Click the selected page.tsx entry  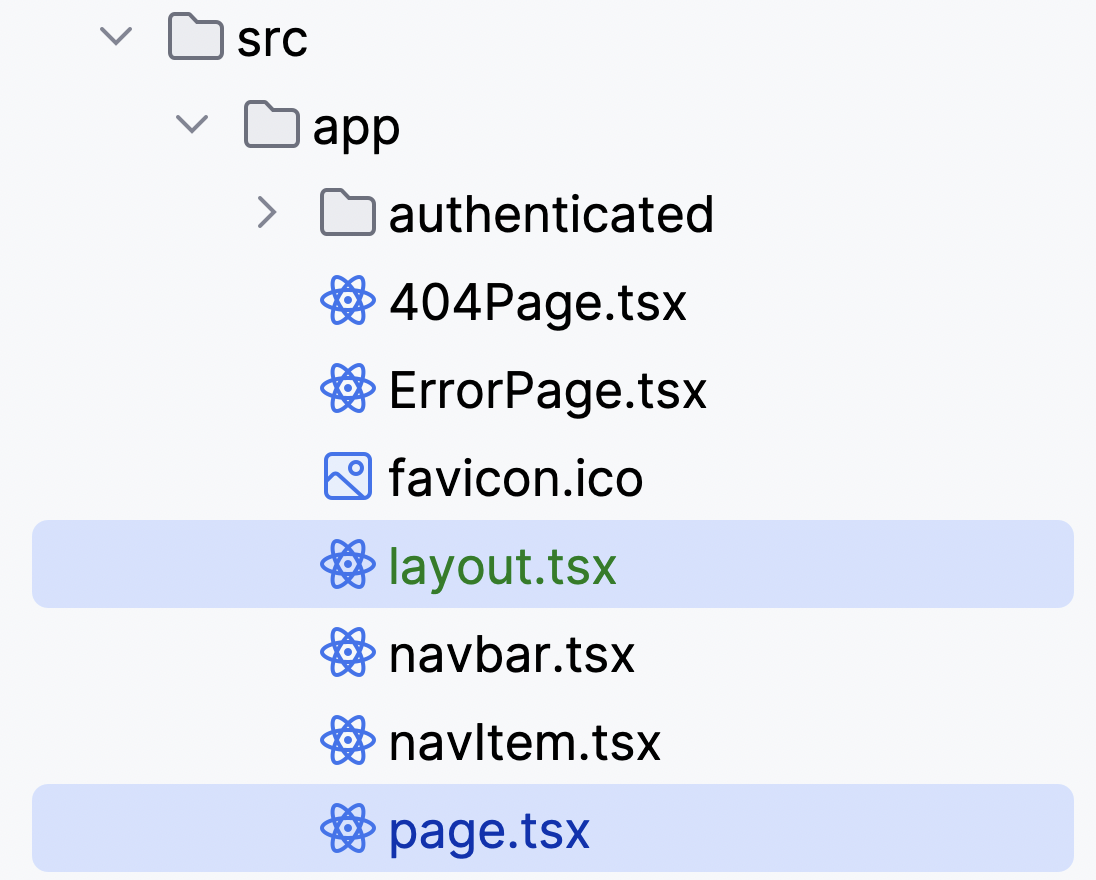(487, 830)
